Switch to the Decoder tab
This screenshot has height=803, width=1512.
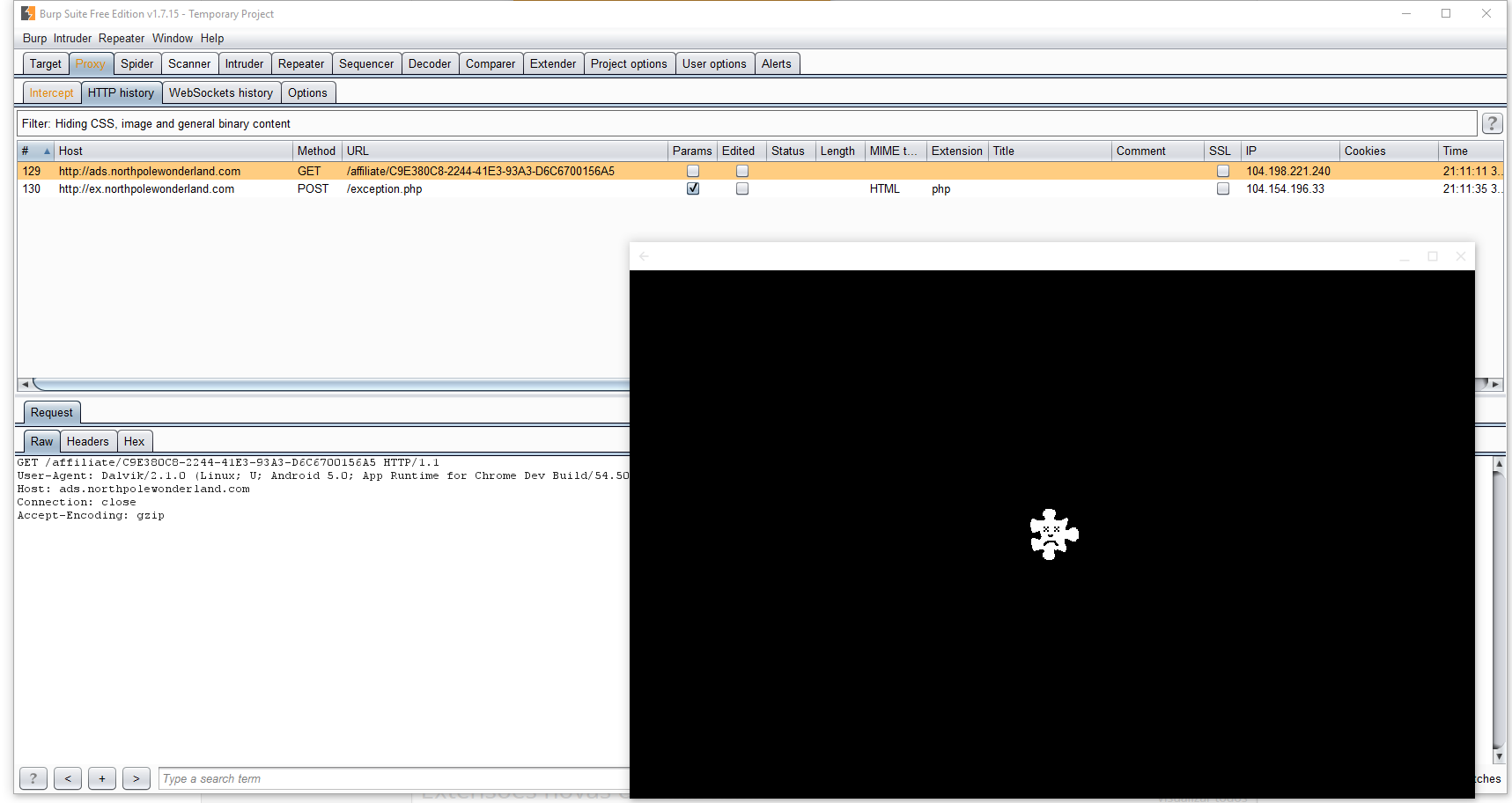point(430,63)
